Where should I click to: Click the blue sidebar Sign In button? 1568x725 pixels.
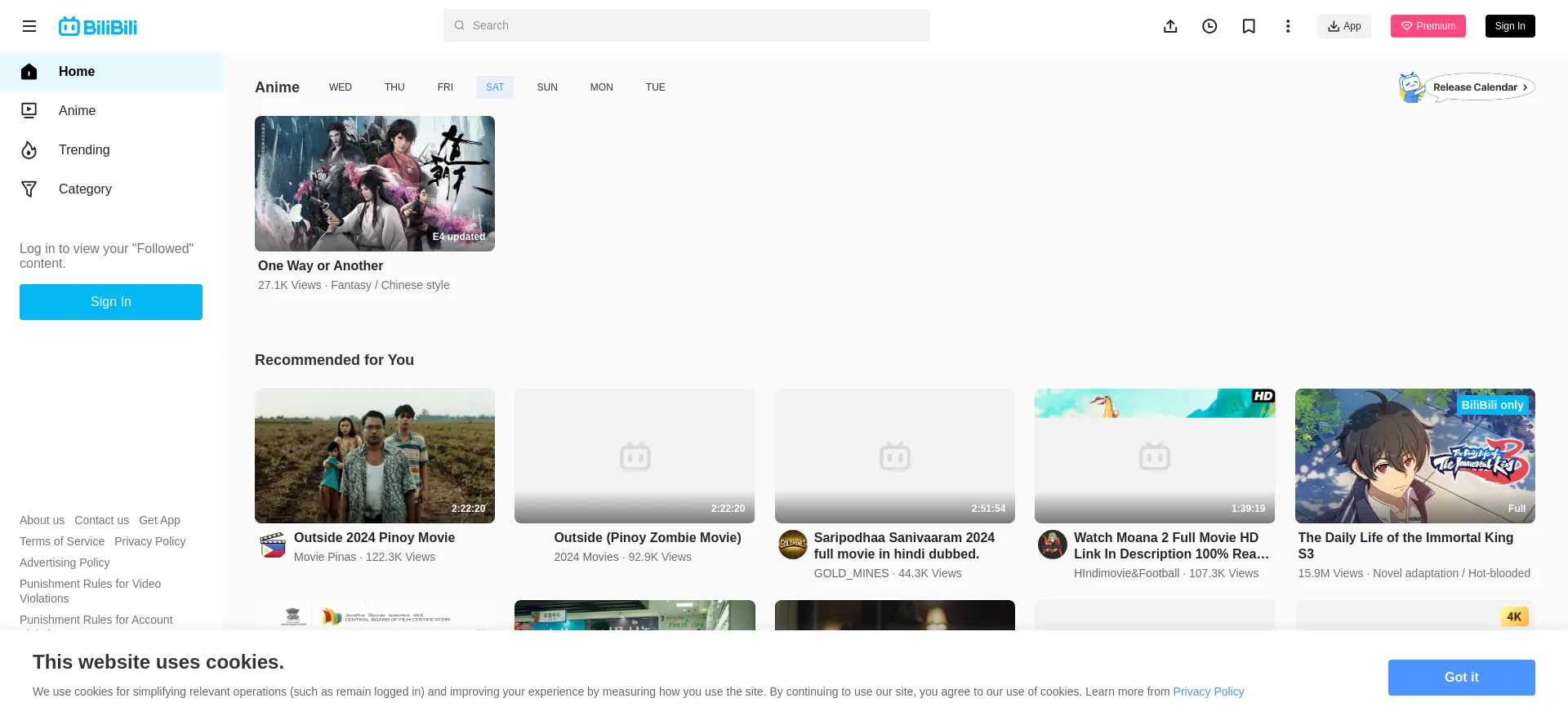[111, 302]
